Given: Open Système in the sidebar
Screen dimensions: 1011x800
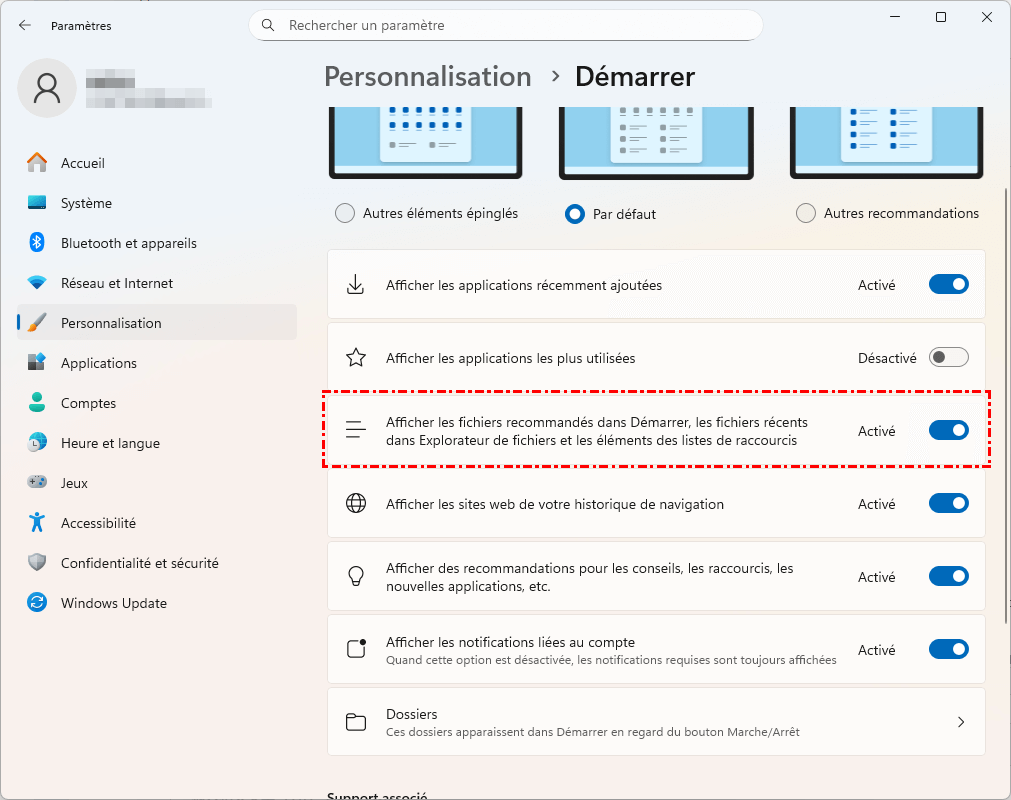Looking at the screenshot, I should click(x=86, y=203).
